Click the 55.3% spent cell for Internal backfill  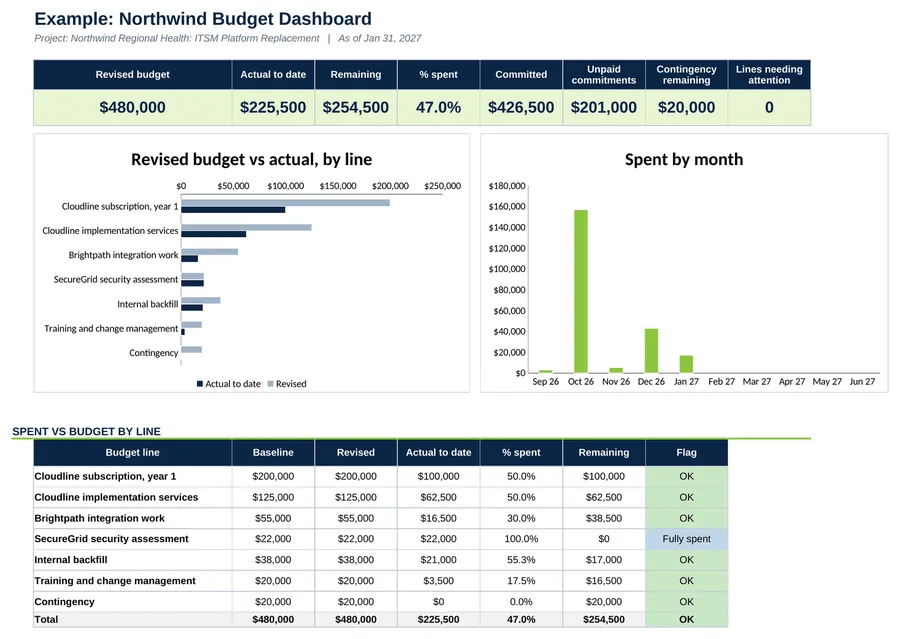point(521,560)
